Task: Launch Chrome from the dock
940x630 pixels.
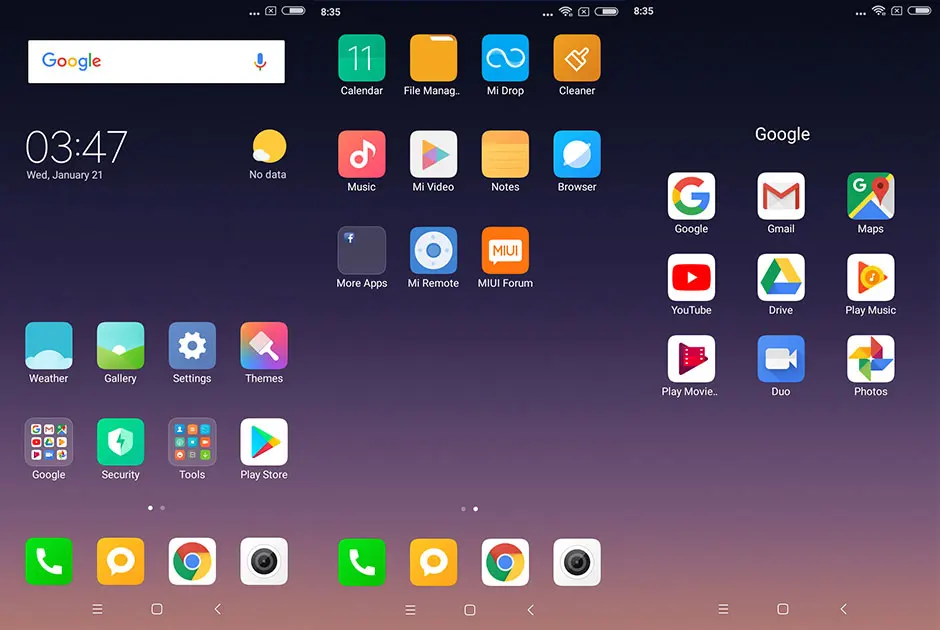Action: tap(191, 562)
